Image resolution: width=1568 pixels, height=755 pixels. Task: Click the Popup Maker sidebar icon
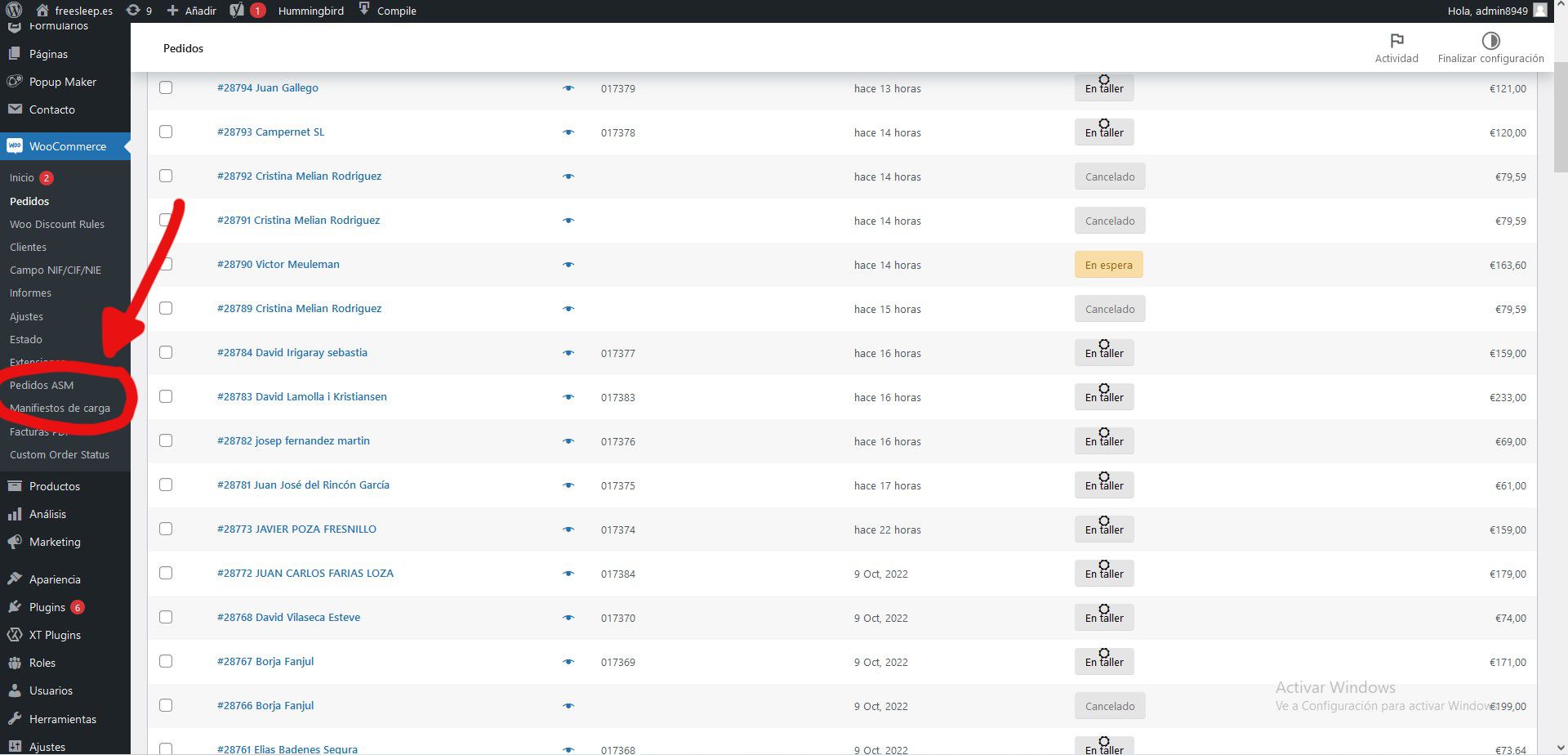tap(14, 82)
